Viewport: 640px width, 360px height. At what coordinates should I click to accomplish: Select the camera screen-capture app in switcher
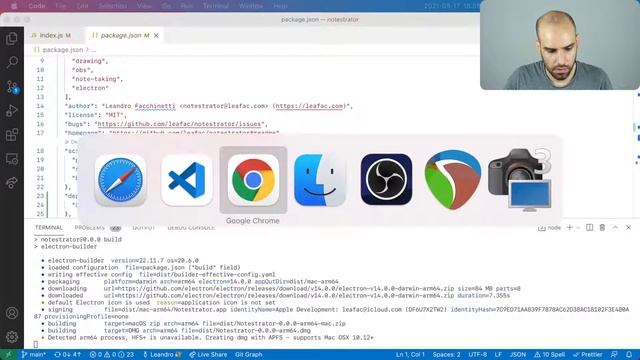click(520, 180)
